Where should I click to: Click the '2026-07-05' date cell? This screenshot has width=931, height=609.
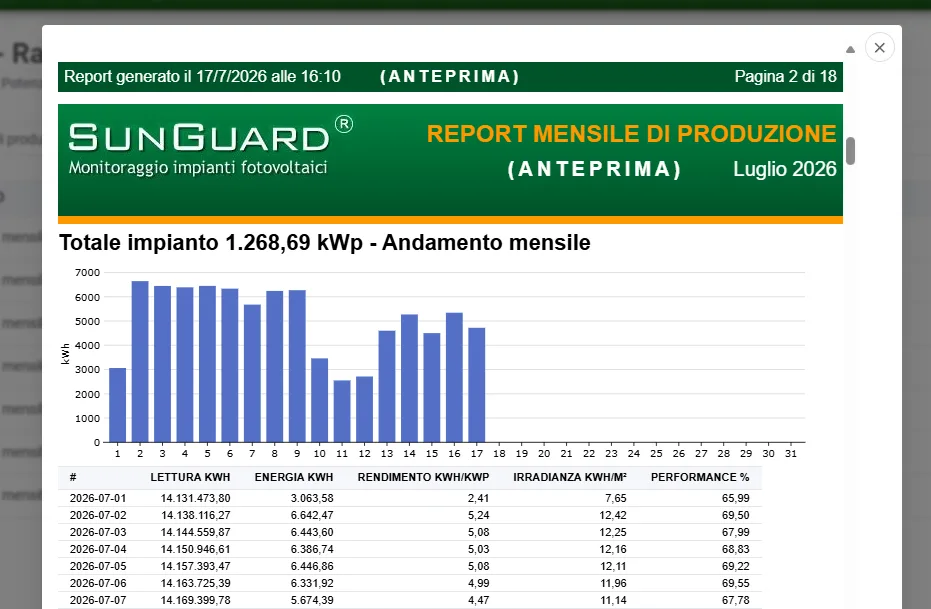pos(98,566)
